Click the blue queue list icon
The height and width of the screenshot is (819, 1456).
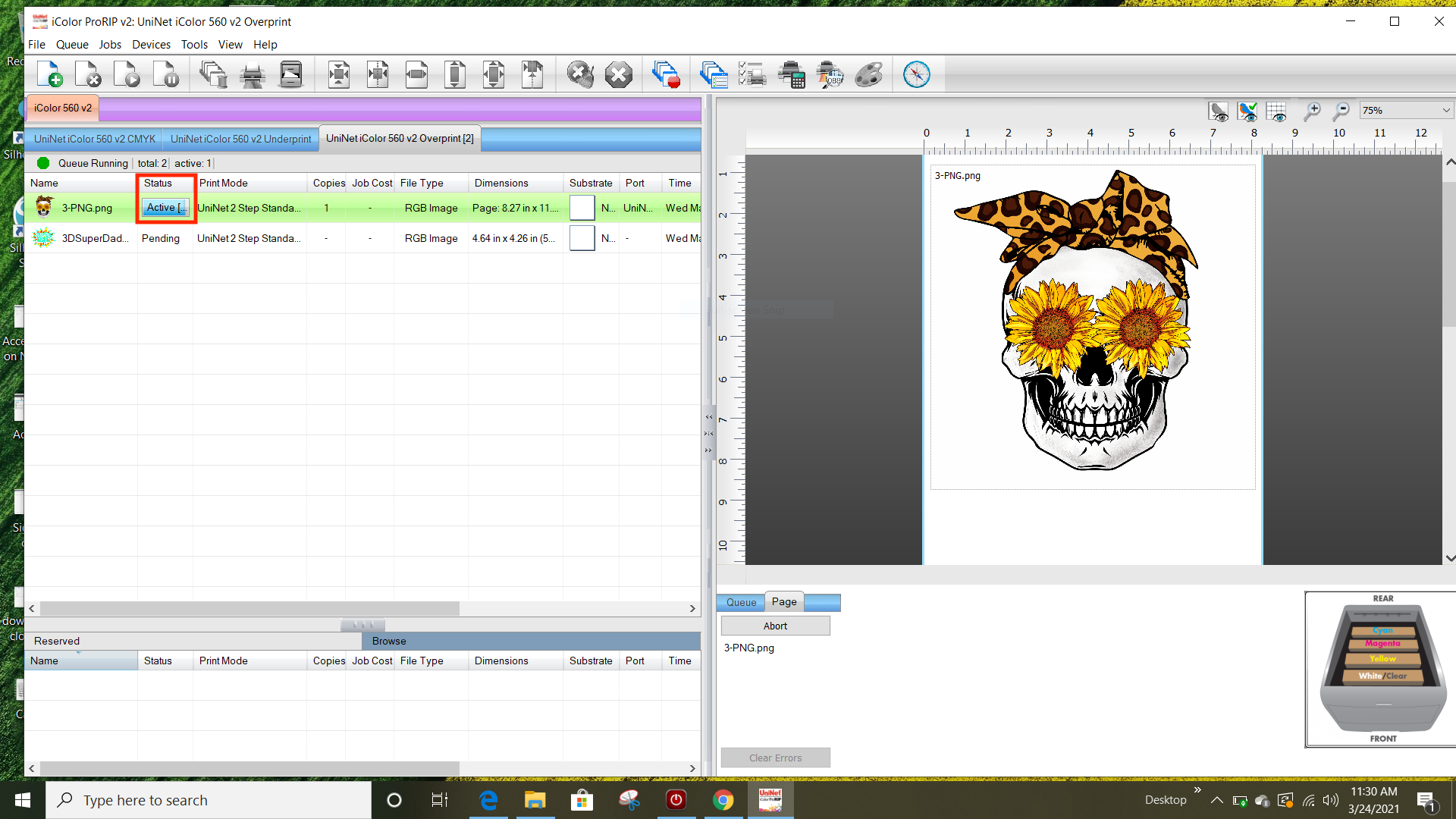714,74
